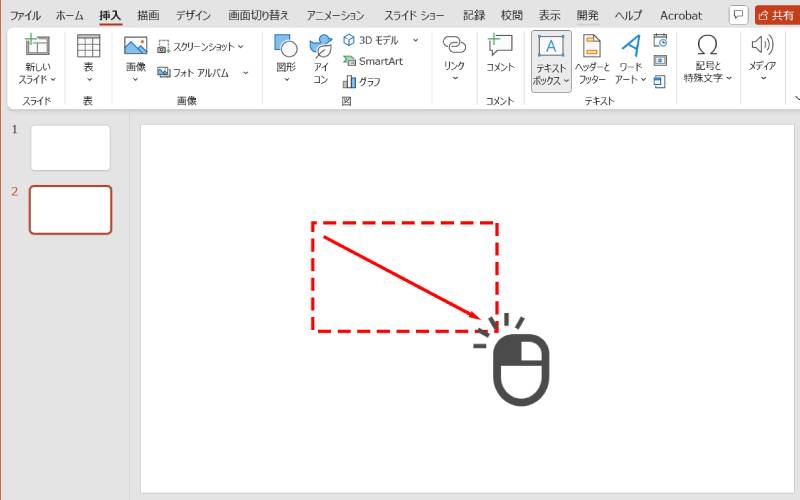The image size is (800, 500).
Task: Expand the 記号と特殊文字 dropdown arrow
Action: [729, 78]
